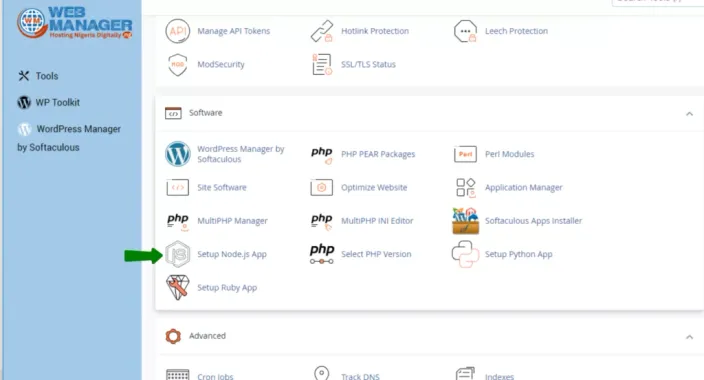704x380 pixels.
Task: Click the Advanced section title text
Action: point(207,336)
